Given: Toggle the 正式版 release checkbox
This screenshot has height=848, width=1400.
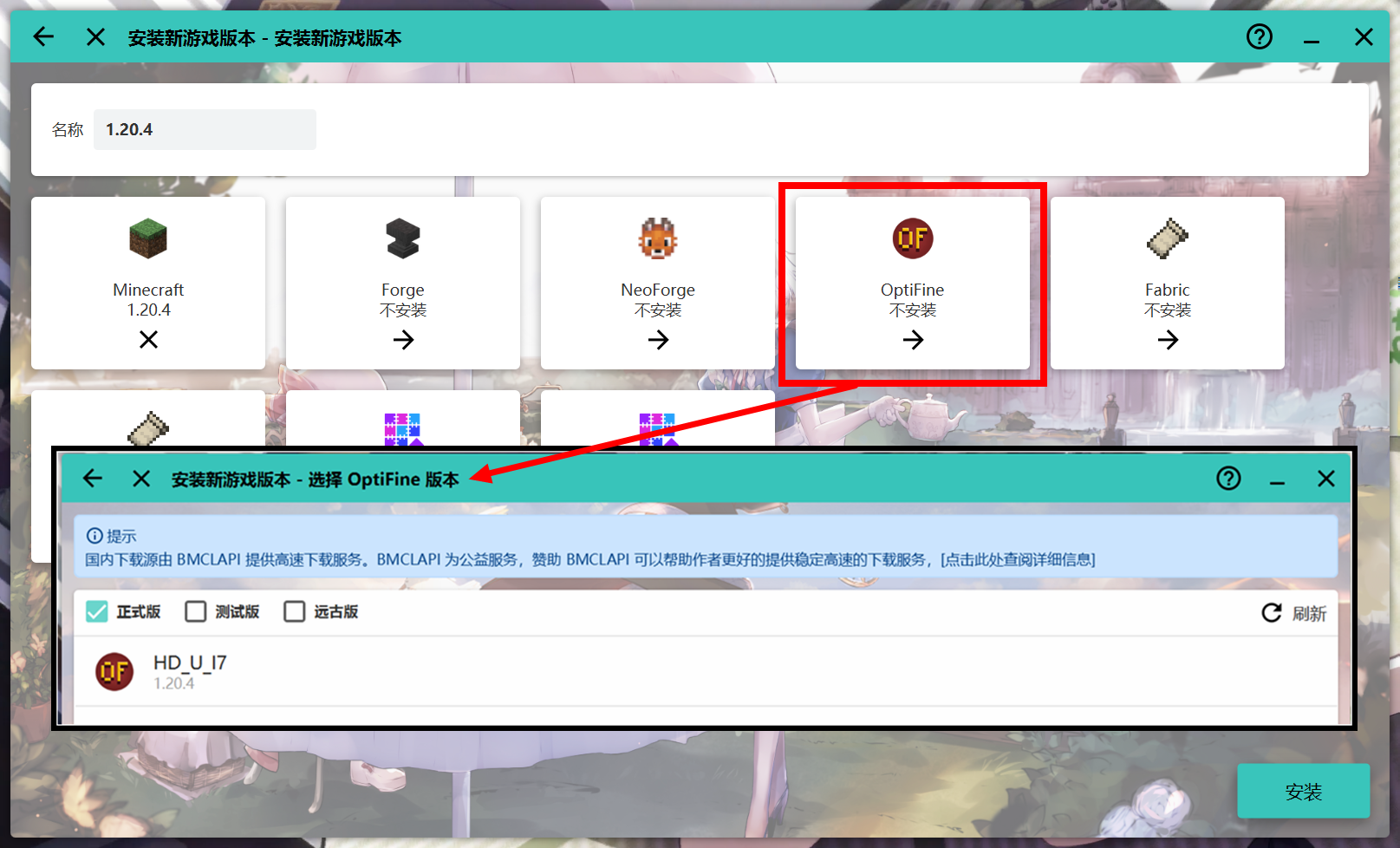Looking at the screenshot, I should 97,611.
